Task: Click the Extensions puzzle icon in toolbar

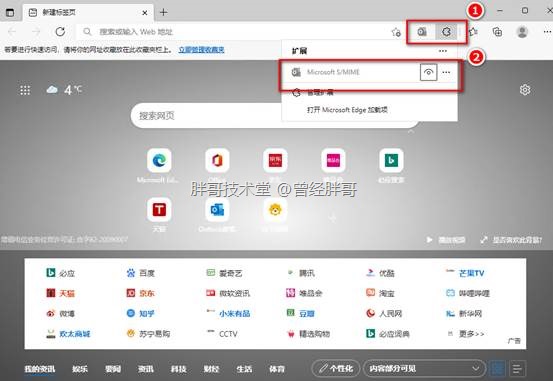Action: (446, 32)
